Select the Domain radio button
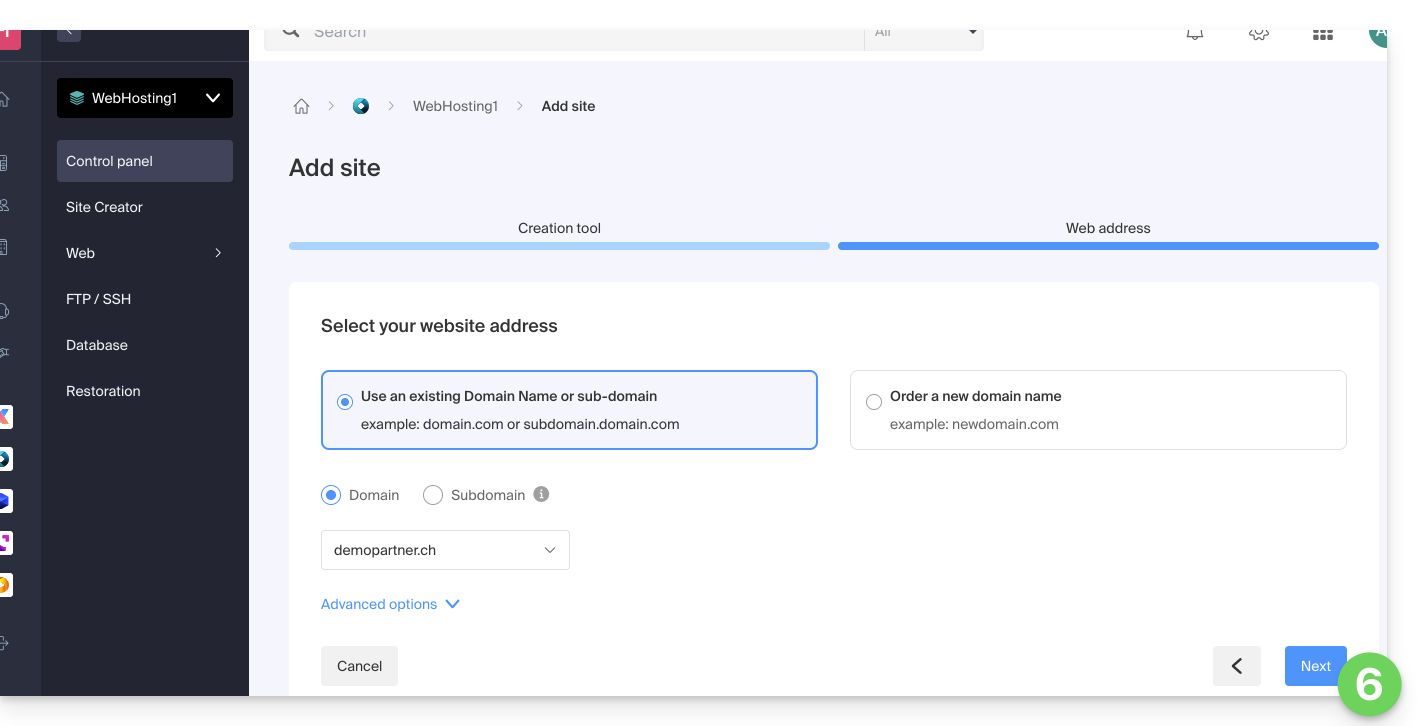This screenshot has width=1417, height=726. 331,495
